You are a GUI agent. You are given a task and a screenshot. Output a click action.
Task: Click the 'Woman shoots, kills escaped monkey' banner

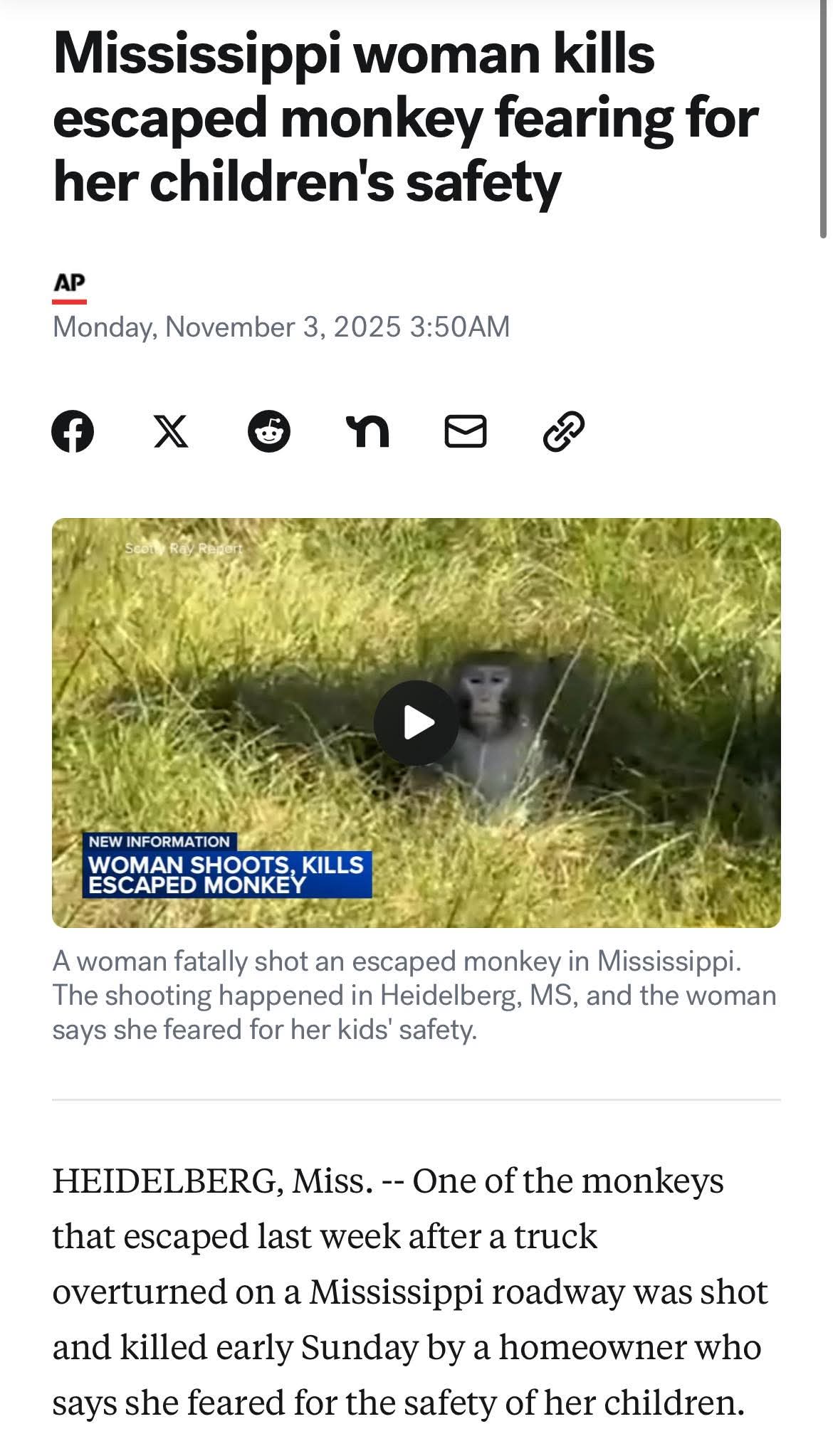226,875
